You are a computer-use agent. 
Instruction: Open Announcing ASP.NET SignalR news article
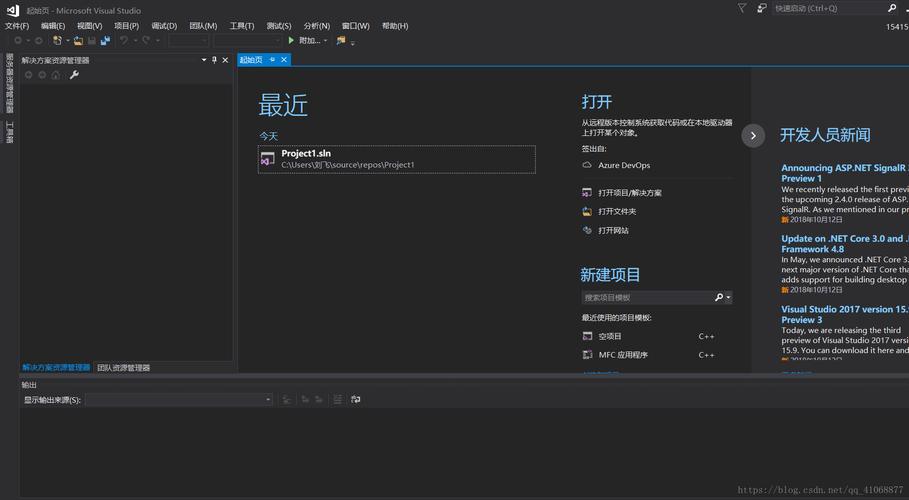click(845, 173)
